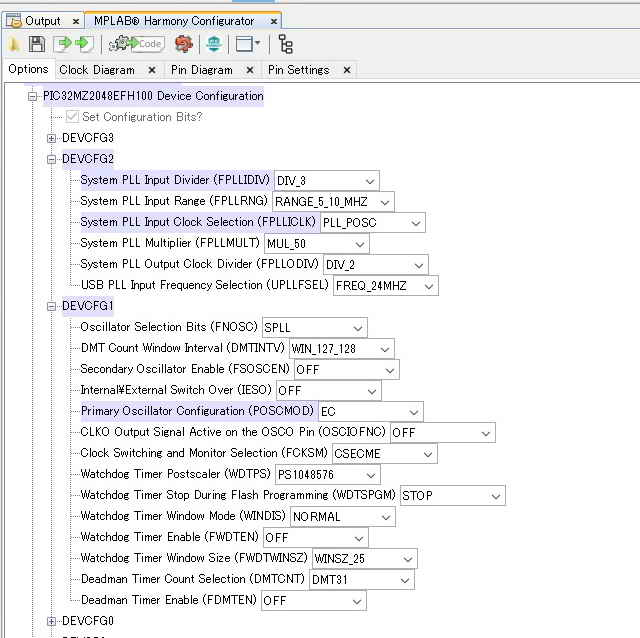Click the tree hierarchy view icon
640x638 pixels.
point(285,44)
